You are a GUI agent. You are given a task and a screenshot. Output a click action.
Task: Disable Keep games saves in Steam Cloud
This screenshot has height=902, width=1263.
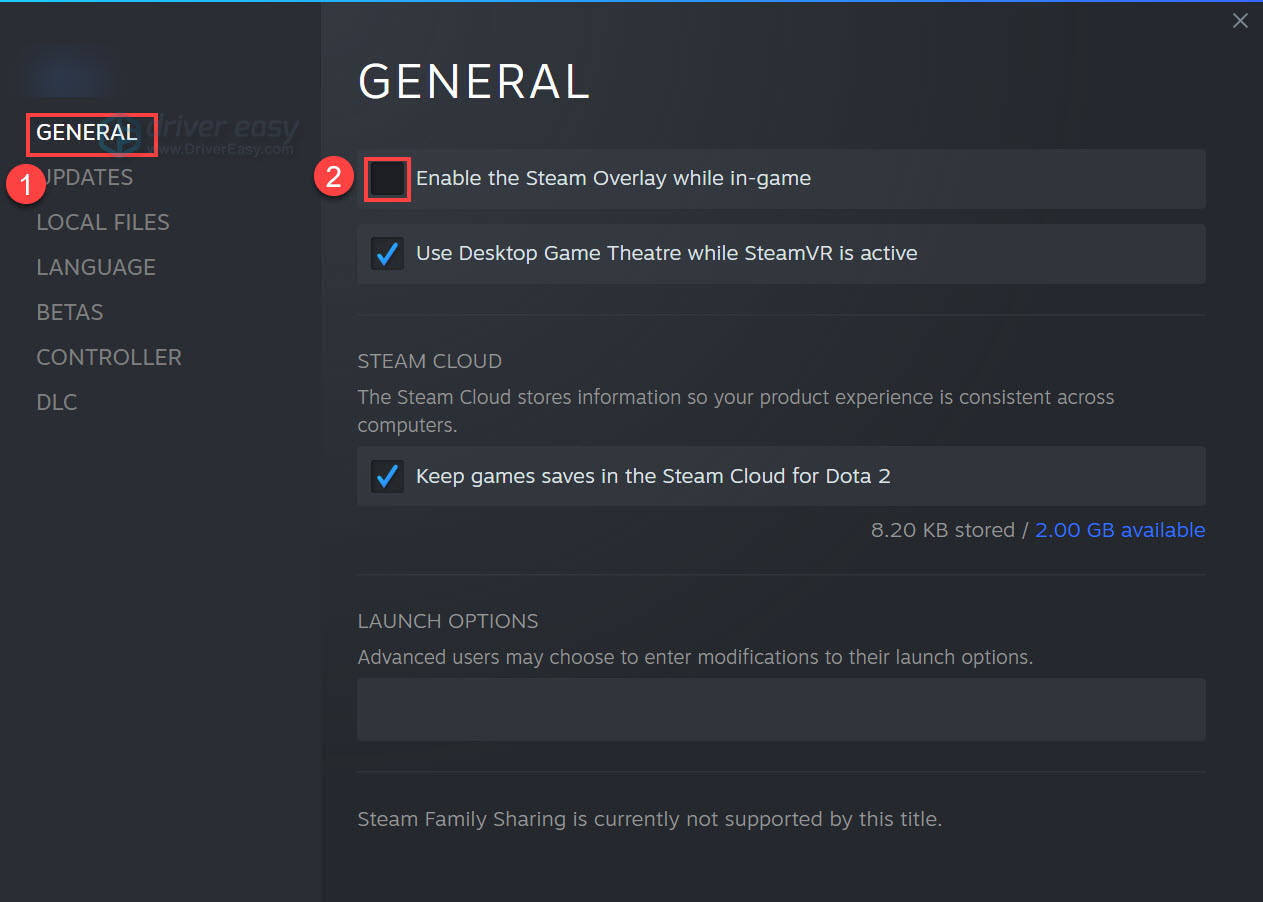387,476
